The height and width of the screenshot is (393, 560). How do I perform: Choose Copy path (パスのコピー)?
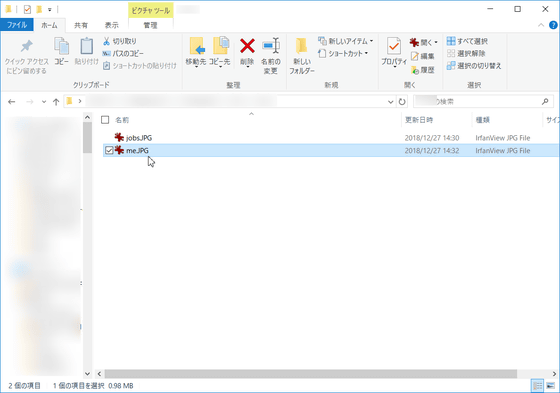tap(123, 54)
